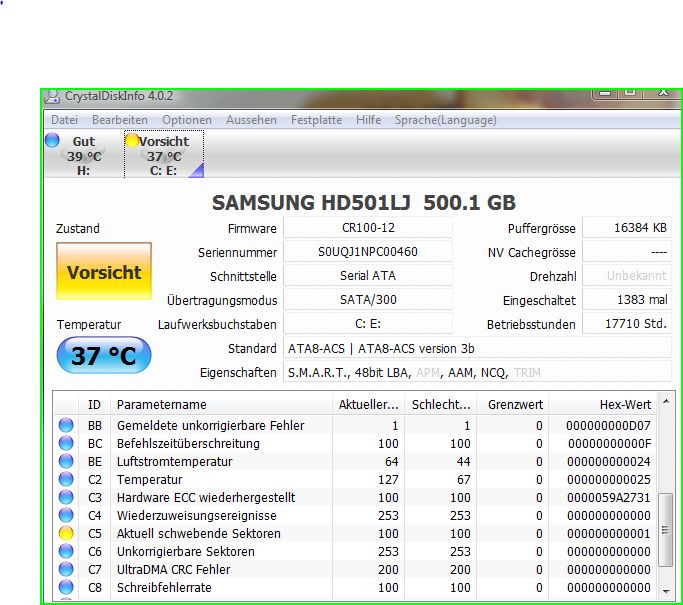The image size is (683, 605).
Task: Open the Bearbeiten menu
Action: tap(120, 120)
